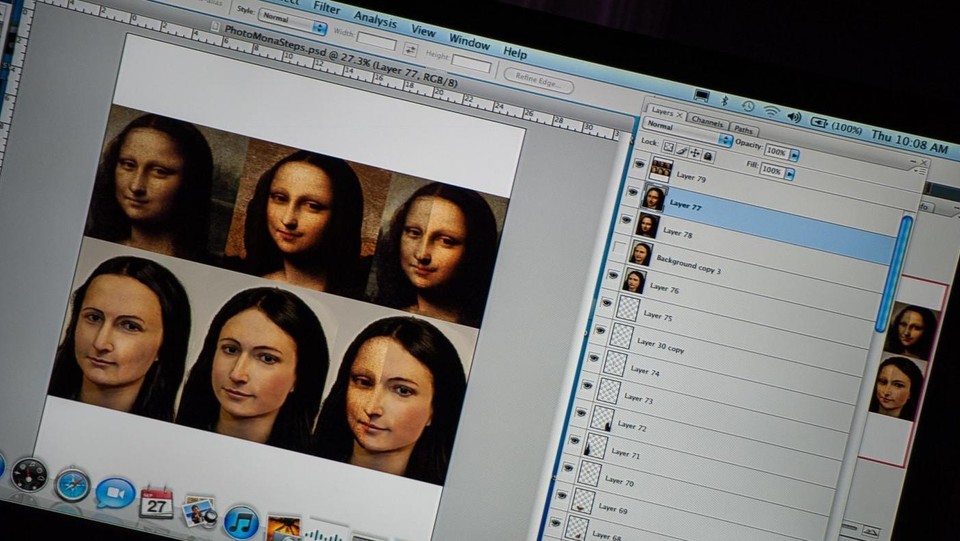The height and width of the screenshot is (541, 960).
Task: Select the Layers tab
Action: pyautogui.click(x=666, y=113)
